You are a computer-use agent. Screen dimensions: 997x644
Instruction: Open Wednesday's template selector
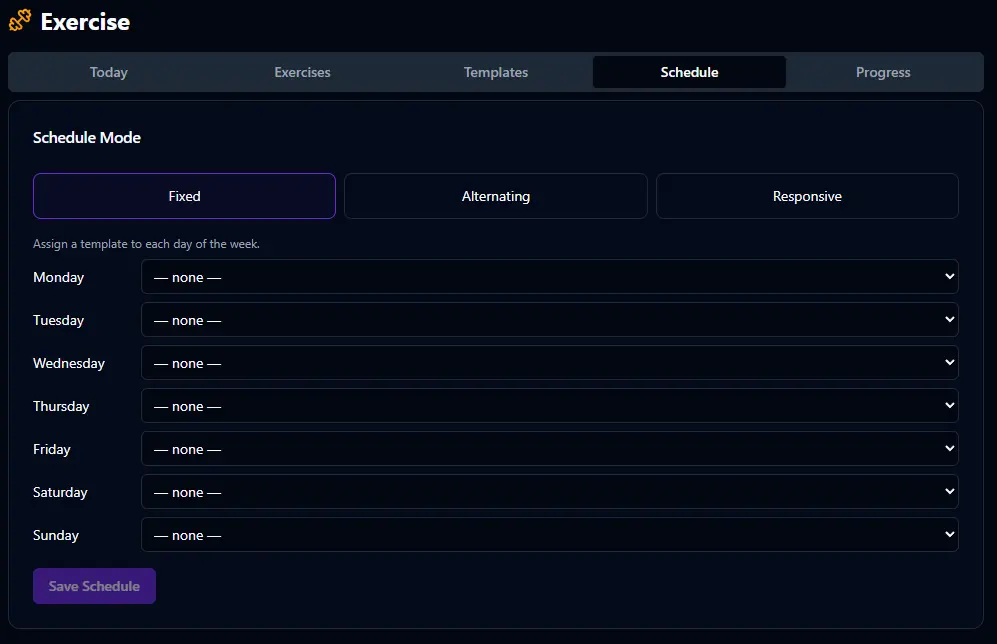(x=549, y=363)
